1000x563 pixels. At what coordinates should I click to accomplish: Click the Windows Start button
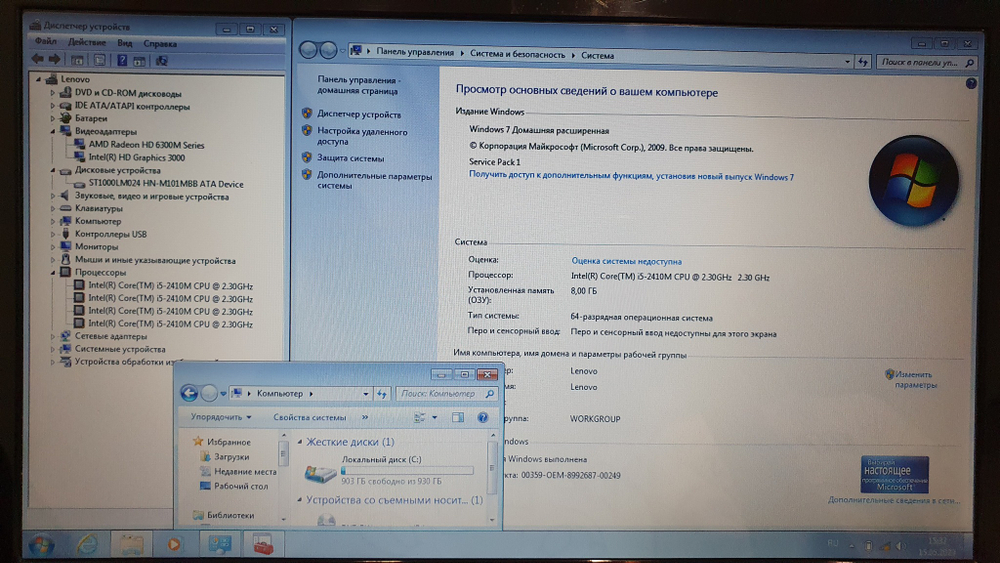[x=42, y=545]
